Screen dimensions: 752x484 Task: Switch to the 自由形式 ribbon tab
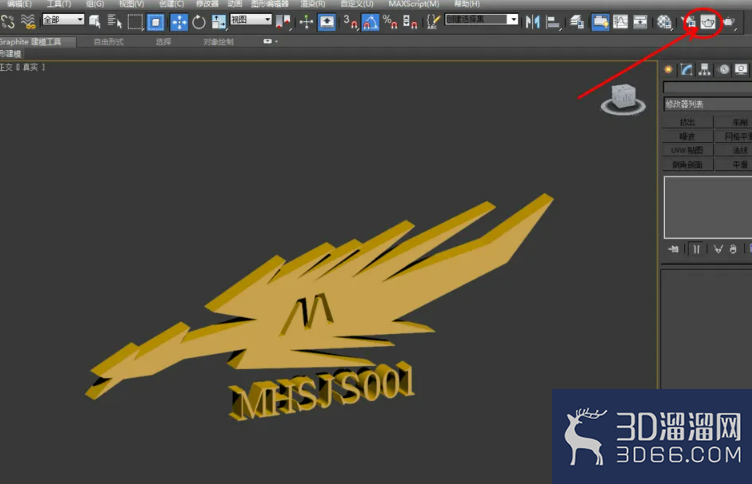pos(108,42)
